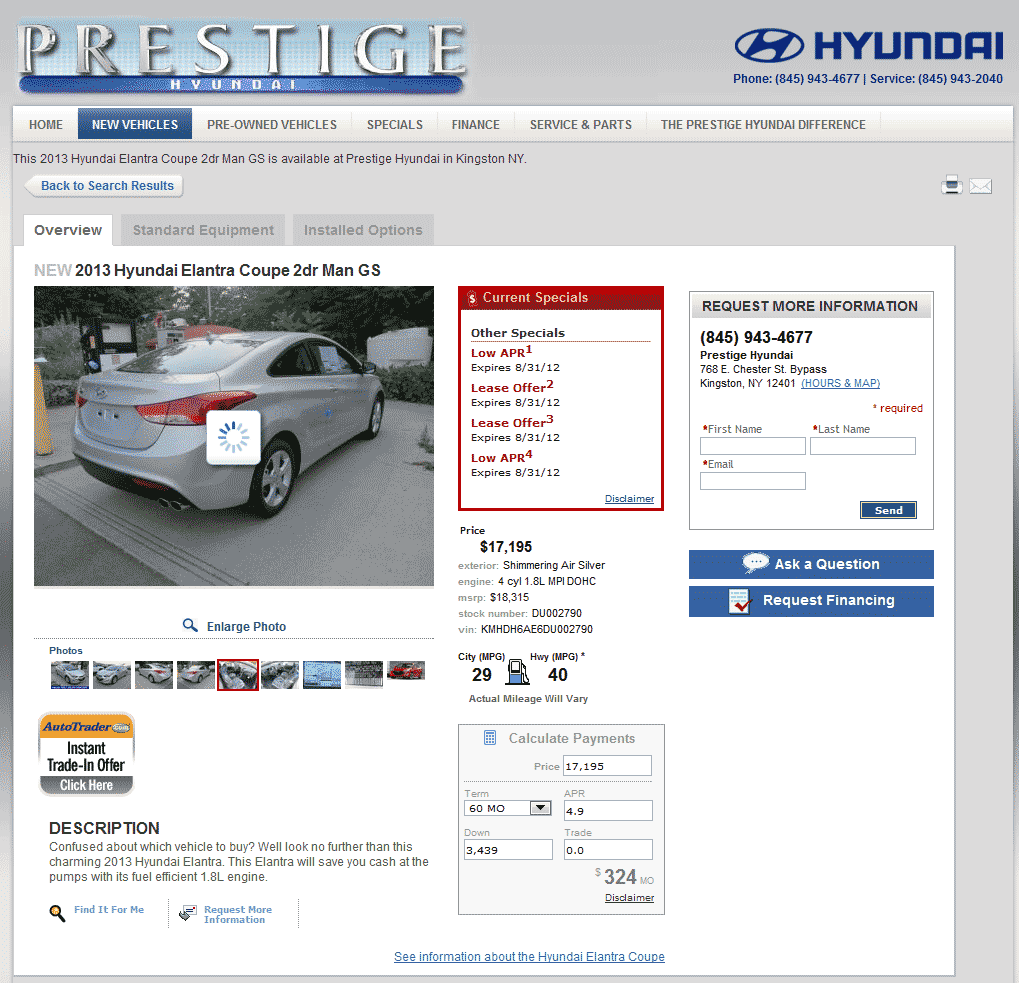
Task: Click the fuel pump MPG icon
Action: click(x=518, y=672)
